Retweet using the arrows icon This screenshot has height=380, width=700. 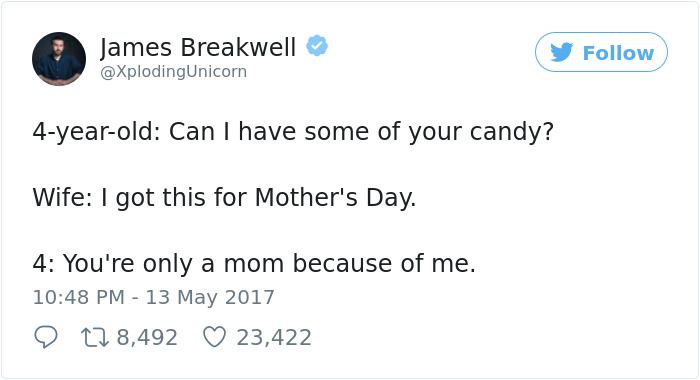[x=95, y=337]
